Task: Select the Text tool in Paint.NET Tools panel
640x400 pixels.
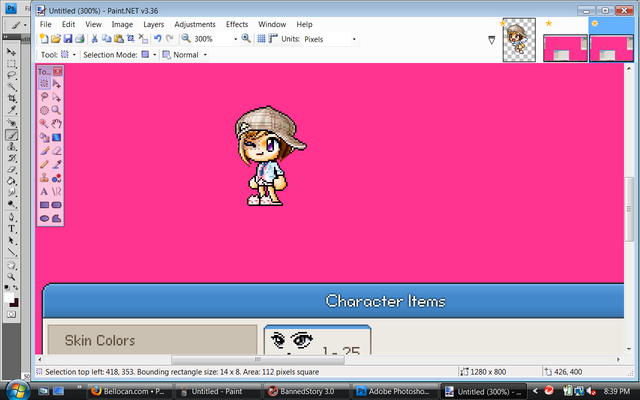Action: point(44,191)
